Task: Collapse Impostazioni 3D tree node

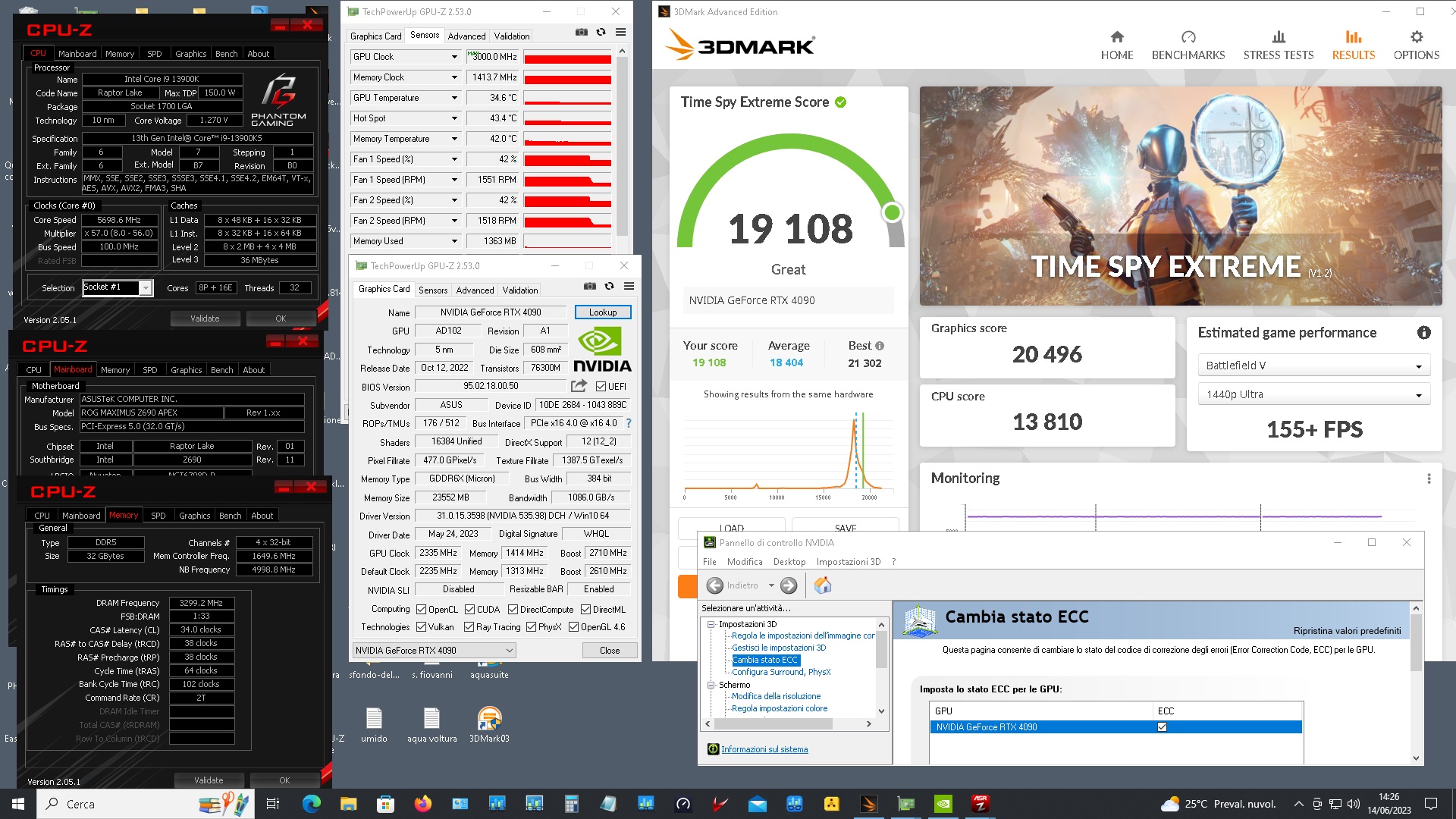Action: [711, 625]
